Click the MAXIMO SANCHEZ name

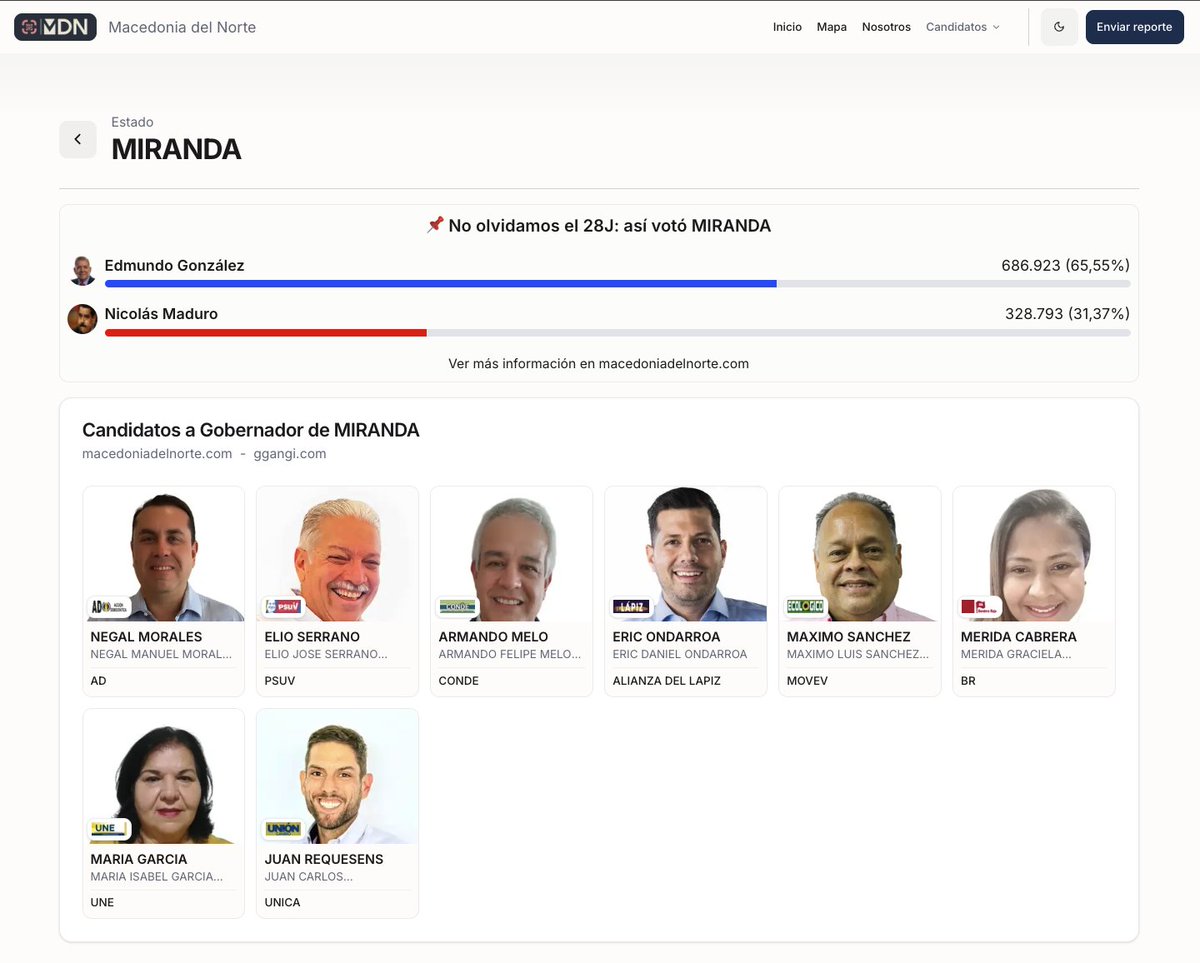point(848,636)
